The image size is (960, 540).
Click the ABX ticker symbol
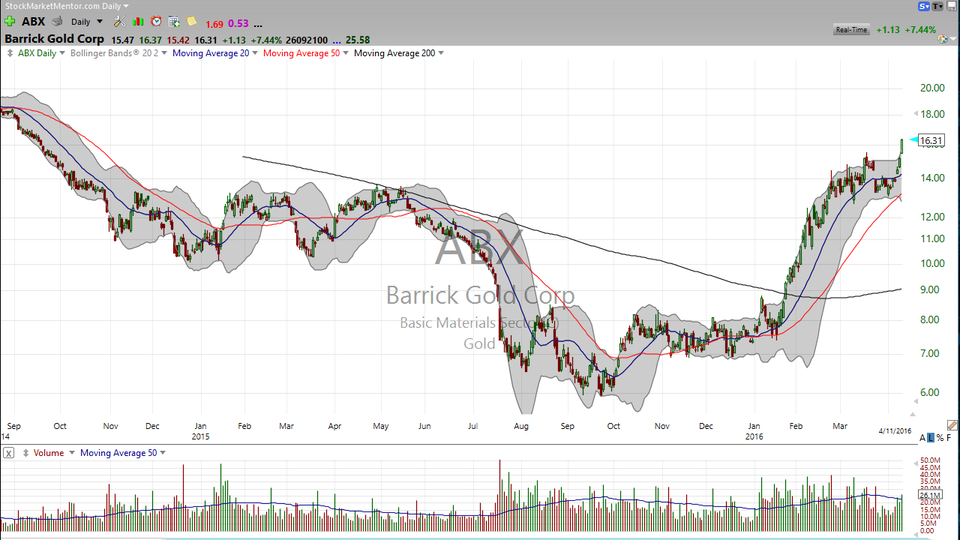tap(33, 21)
